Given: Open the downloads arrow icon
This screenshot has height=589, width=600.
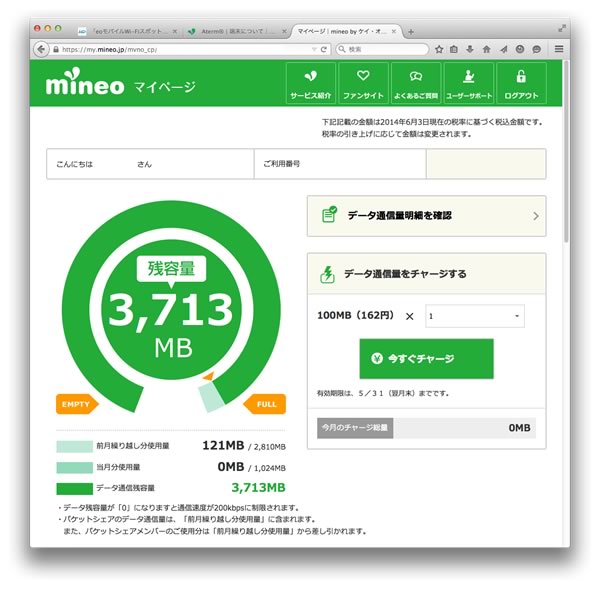Looking at the screenshot, I should coord(470,49).
